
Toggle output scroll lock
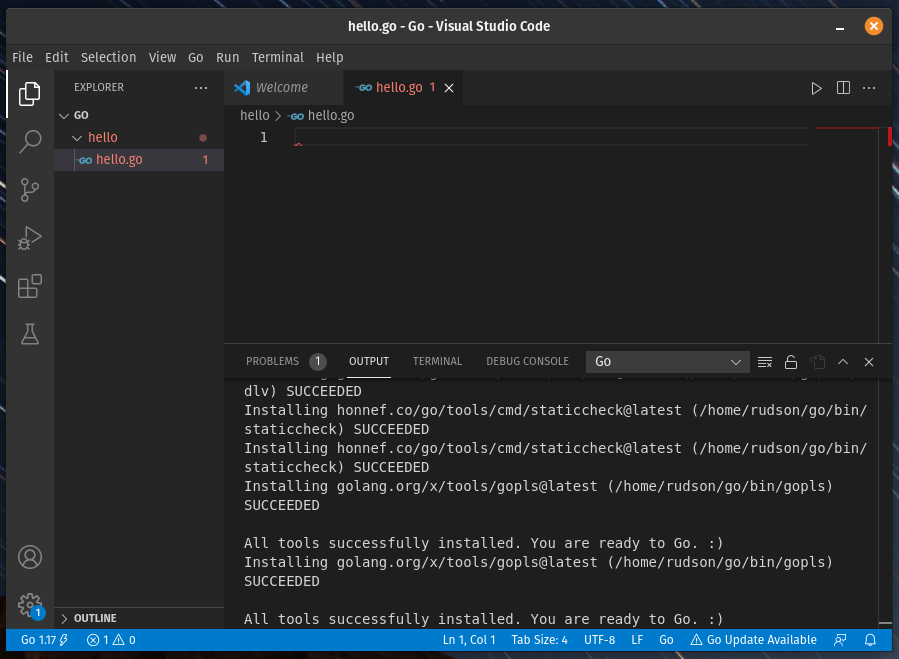pos(791,362)
